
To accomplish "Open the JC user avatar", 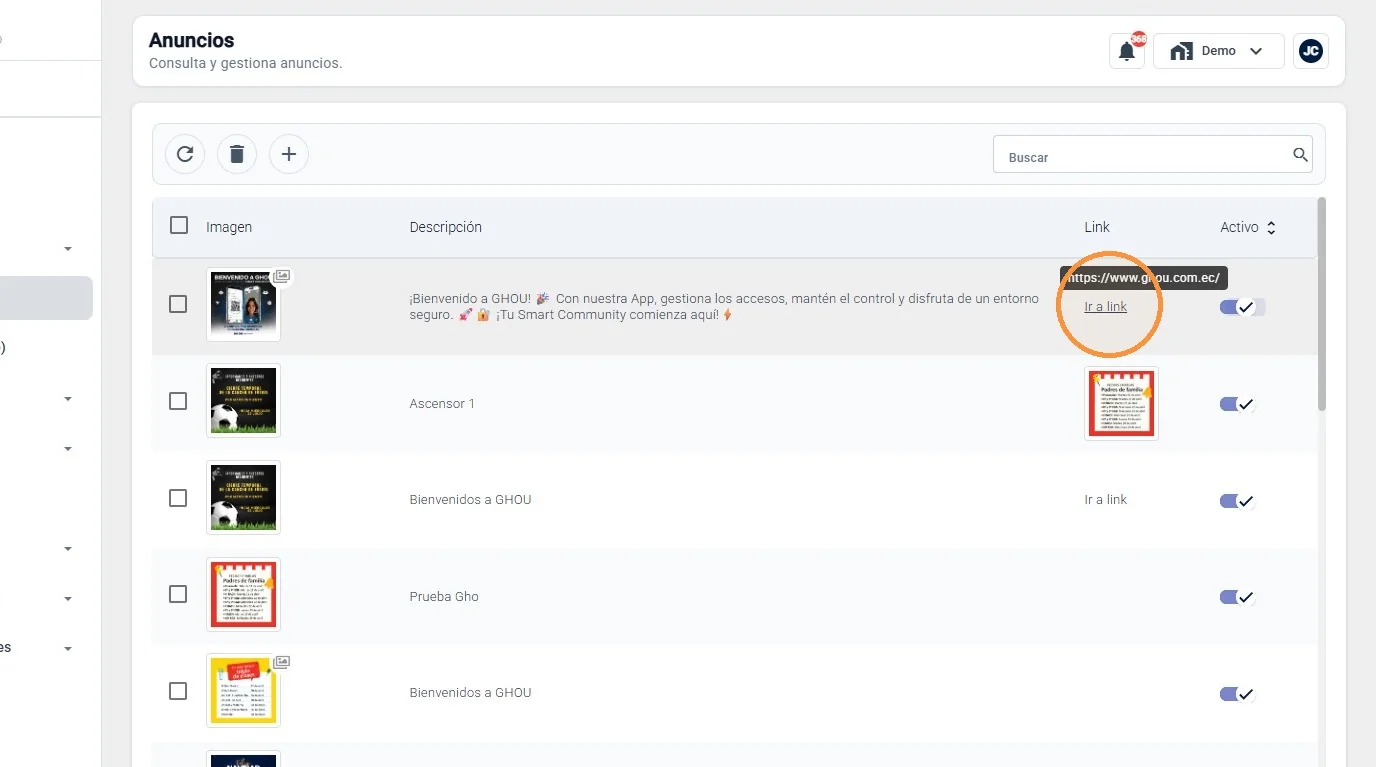I will pyautogui.click(x=1311, y=51).
